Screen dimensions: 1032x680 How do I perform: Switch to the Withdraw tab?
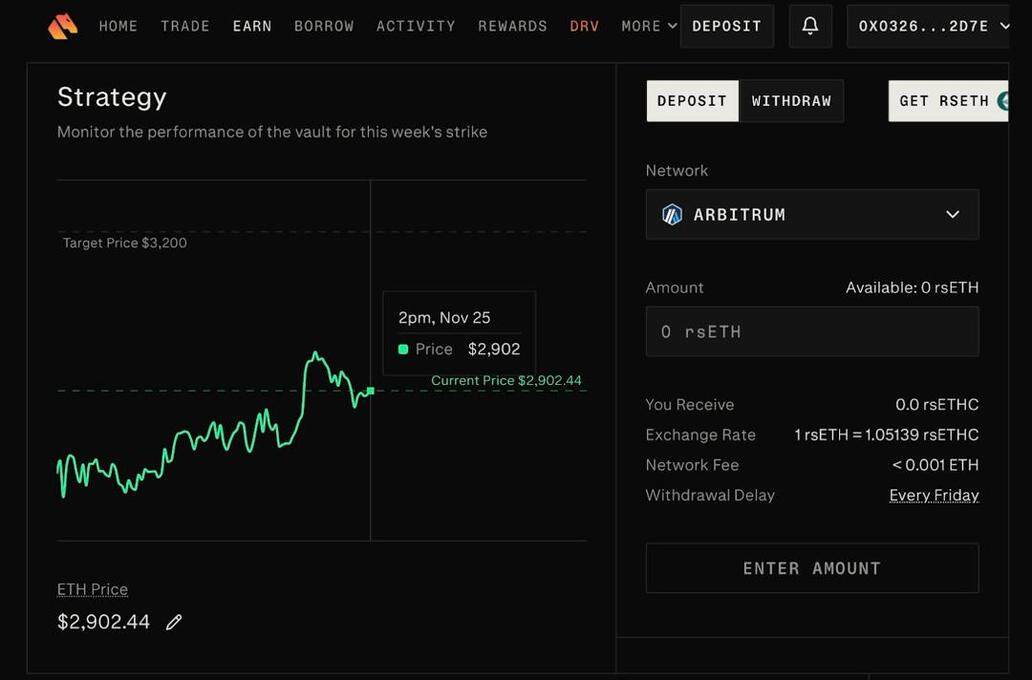click(791, 101)
